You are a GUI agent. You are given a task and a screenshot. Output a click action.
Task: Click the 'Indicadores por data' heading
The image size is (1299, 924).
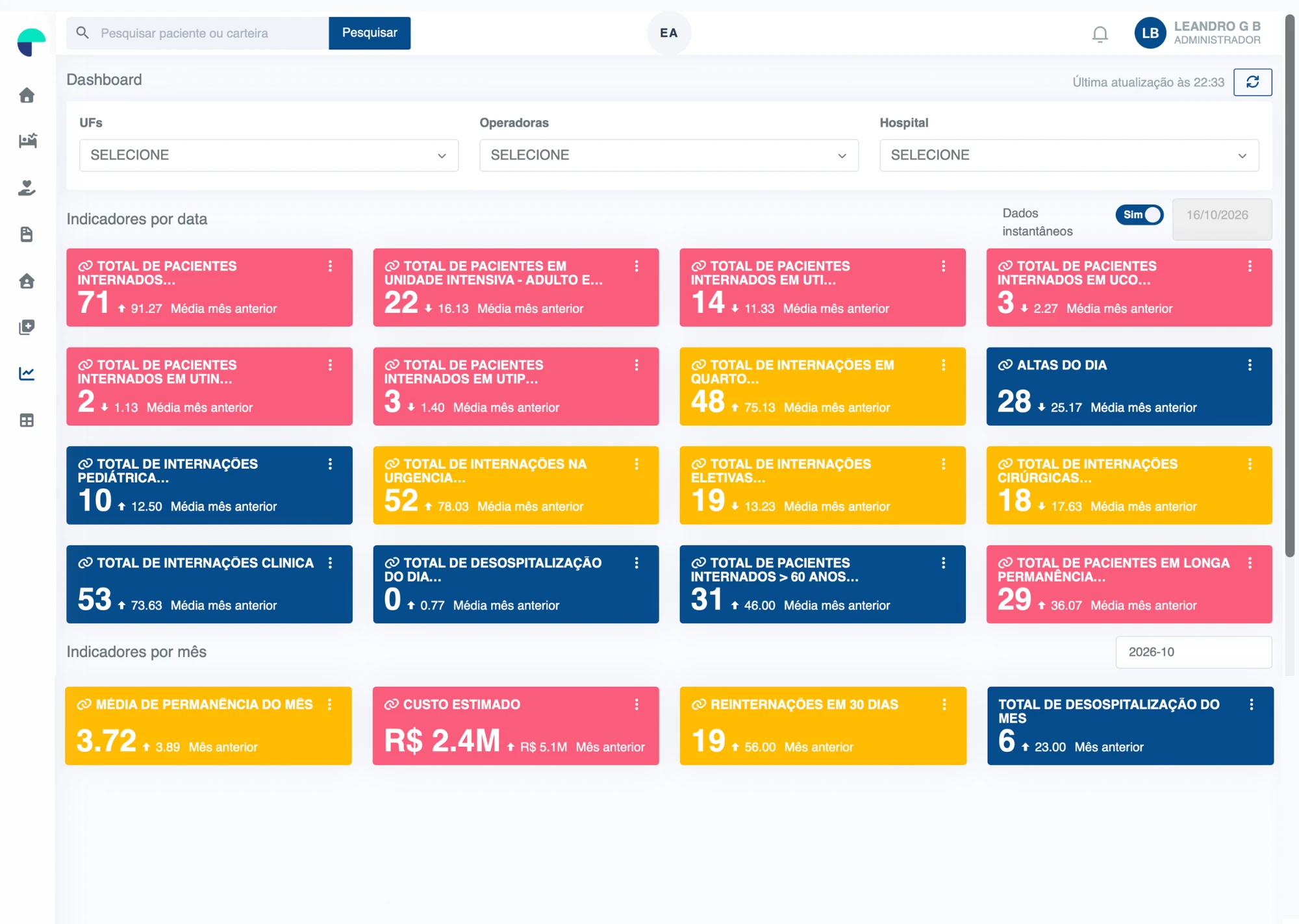coord(137,219)
